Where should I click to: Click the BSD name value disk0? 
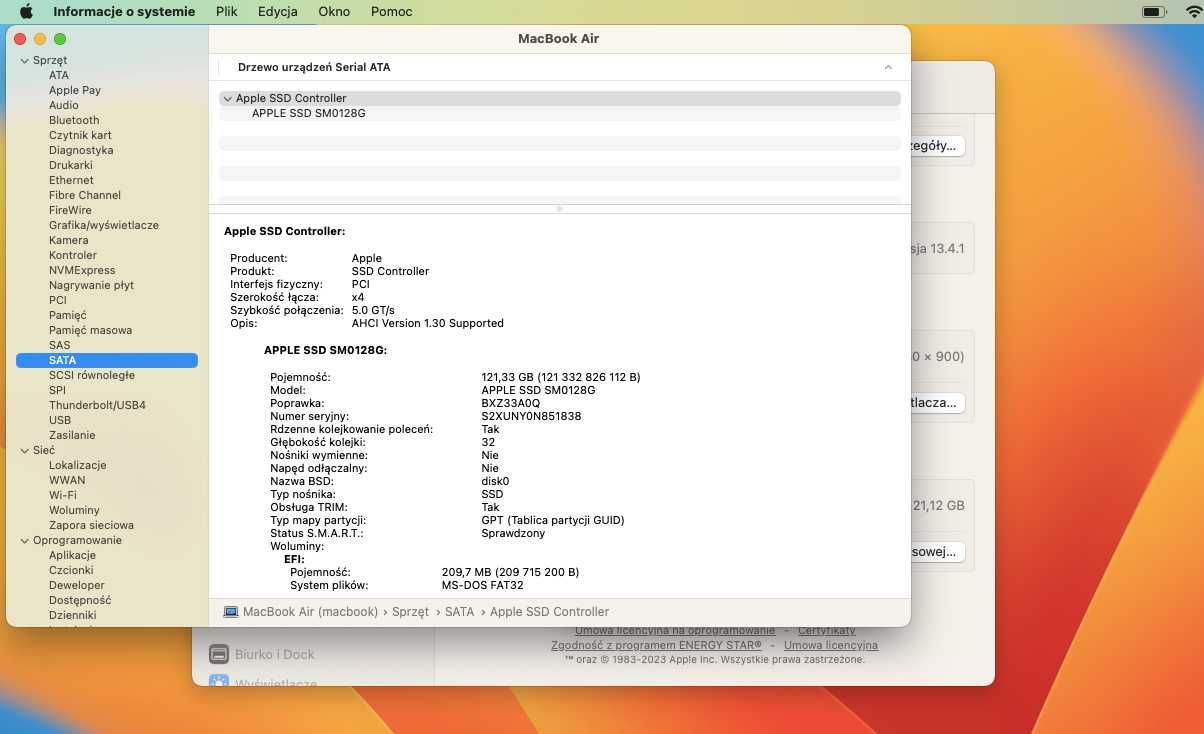(495, 481)
